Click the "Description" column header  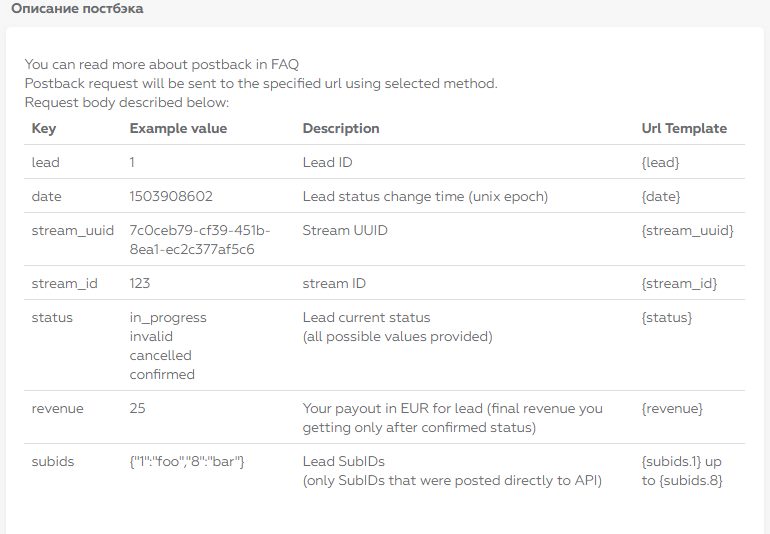click(341, 129)
